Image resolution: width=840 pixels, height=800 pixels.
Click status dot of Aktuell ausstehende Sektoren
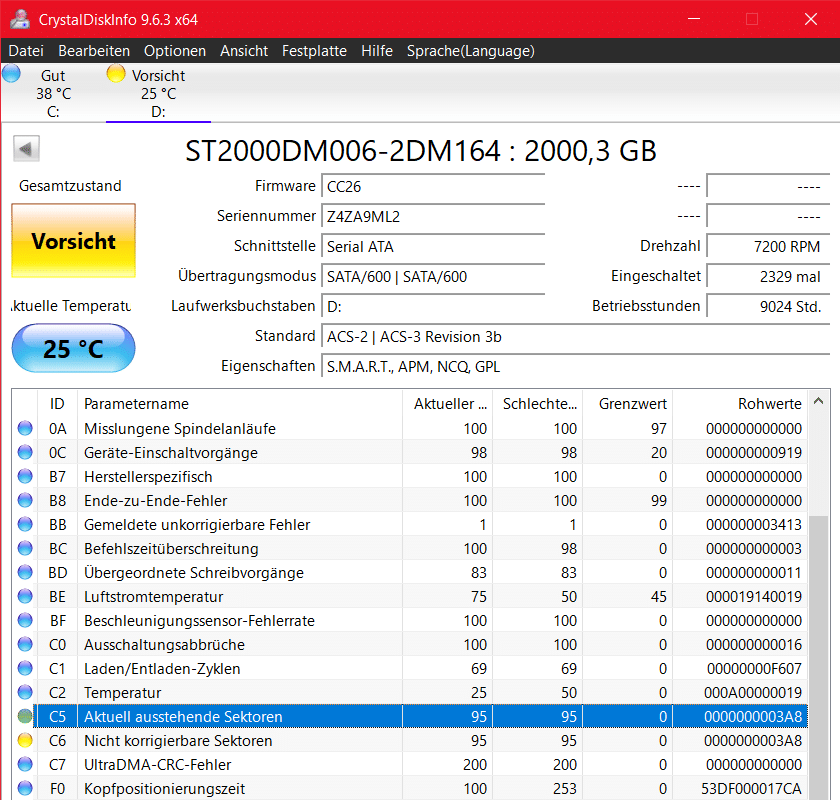25,717
